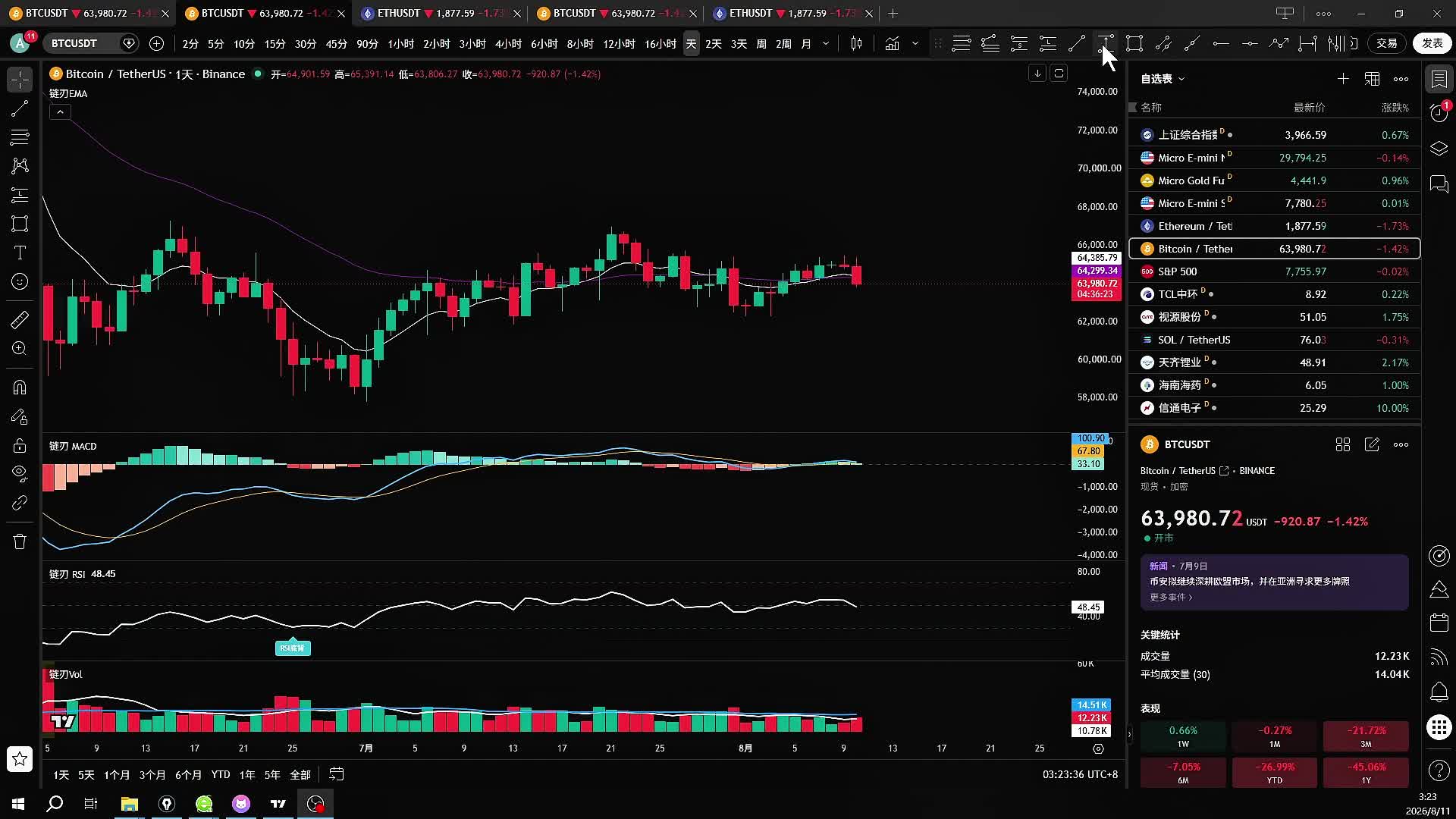Edit notes for BTCUSDT in details panel
Viewport: 1456px width, 819px height.
tap(1372, 444)
